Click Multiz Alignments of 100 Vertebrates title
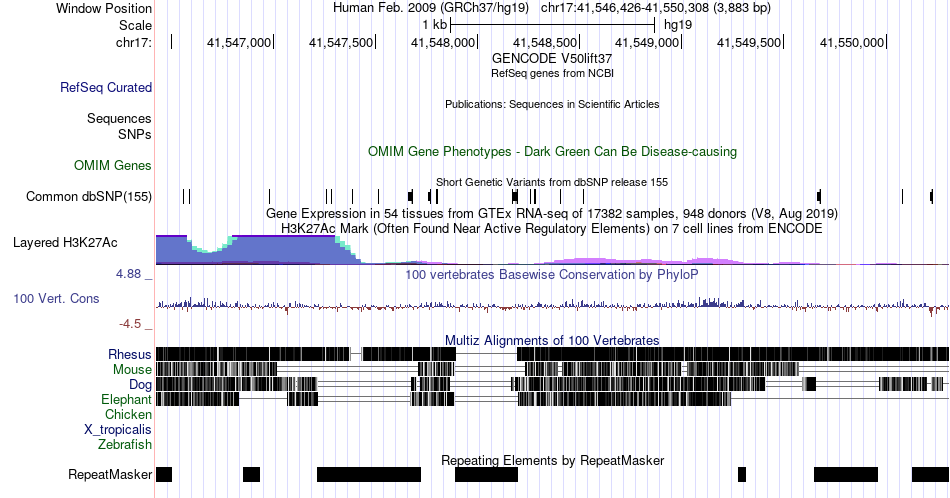 click(552, 340)
